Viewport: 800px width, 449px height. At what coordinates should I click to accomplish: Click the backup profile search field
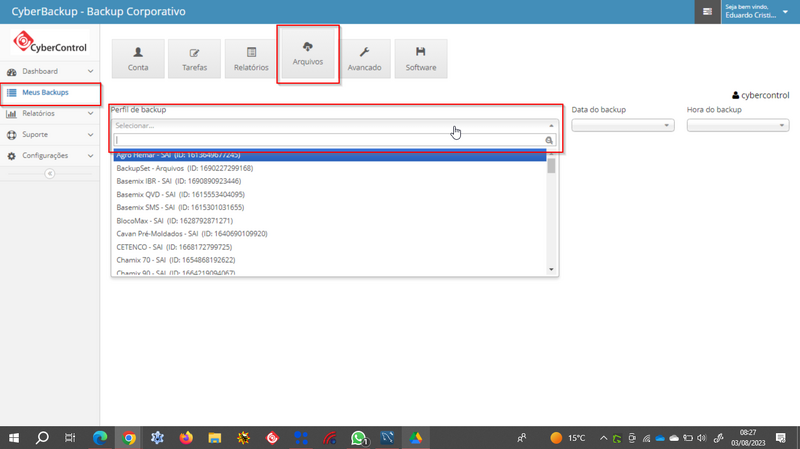tap(329, 140)
